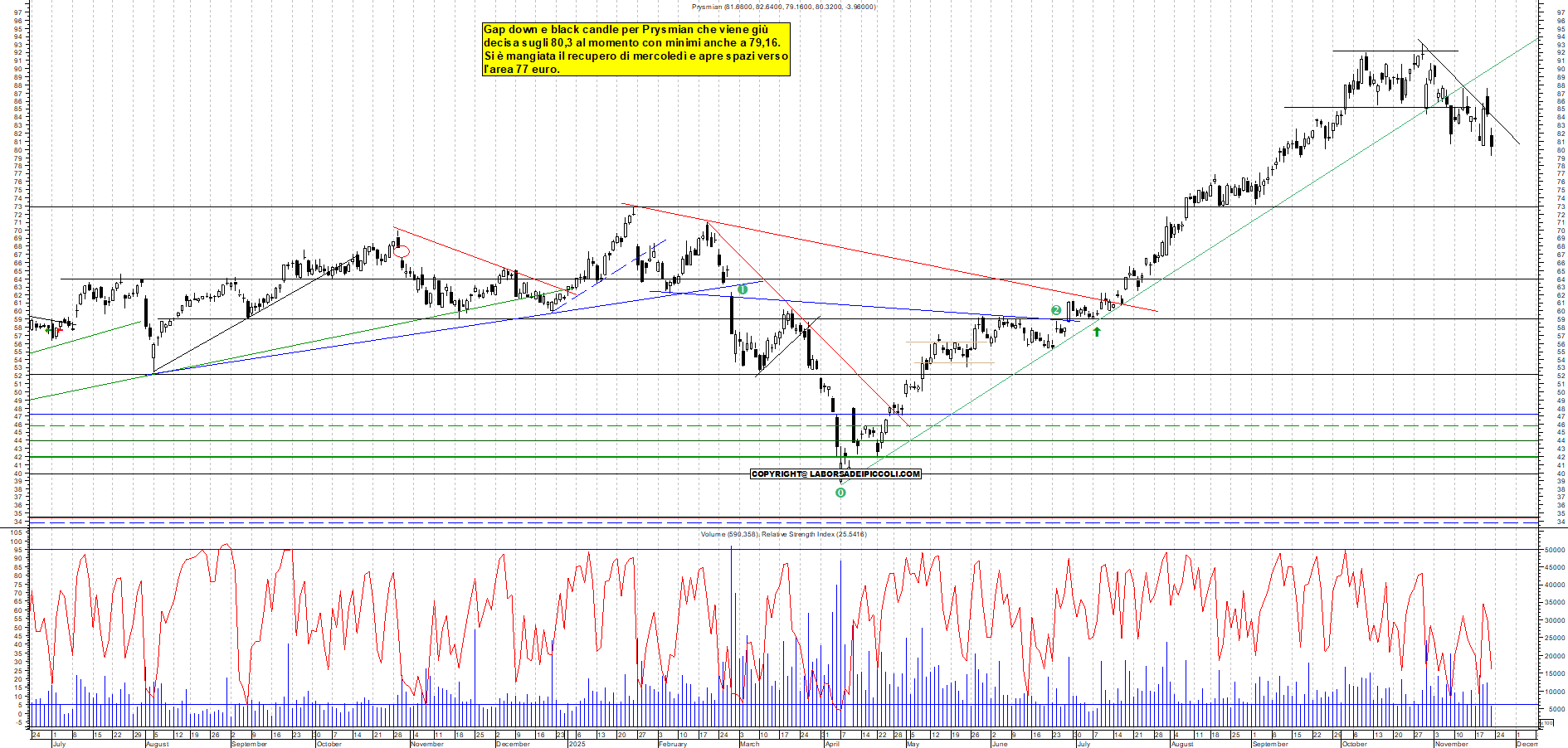Select the 2025 label on the time axis

pos(575,744)
